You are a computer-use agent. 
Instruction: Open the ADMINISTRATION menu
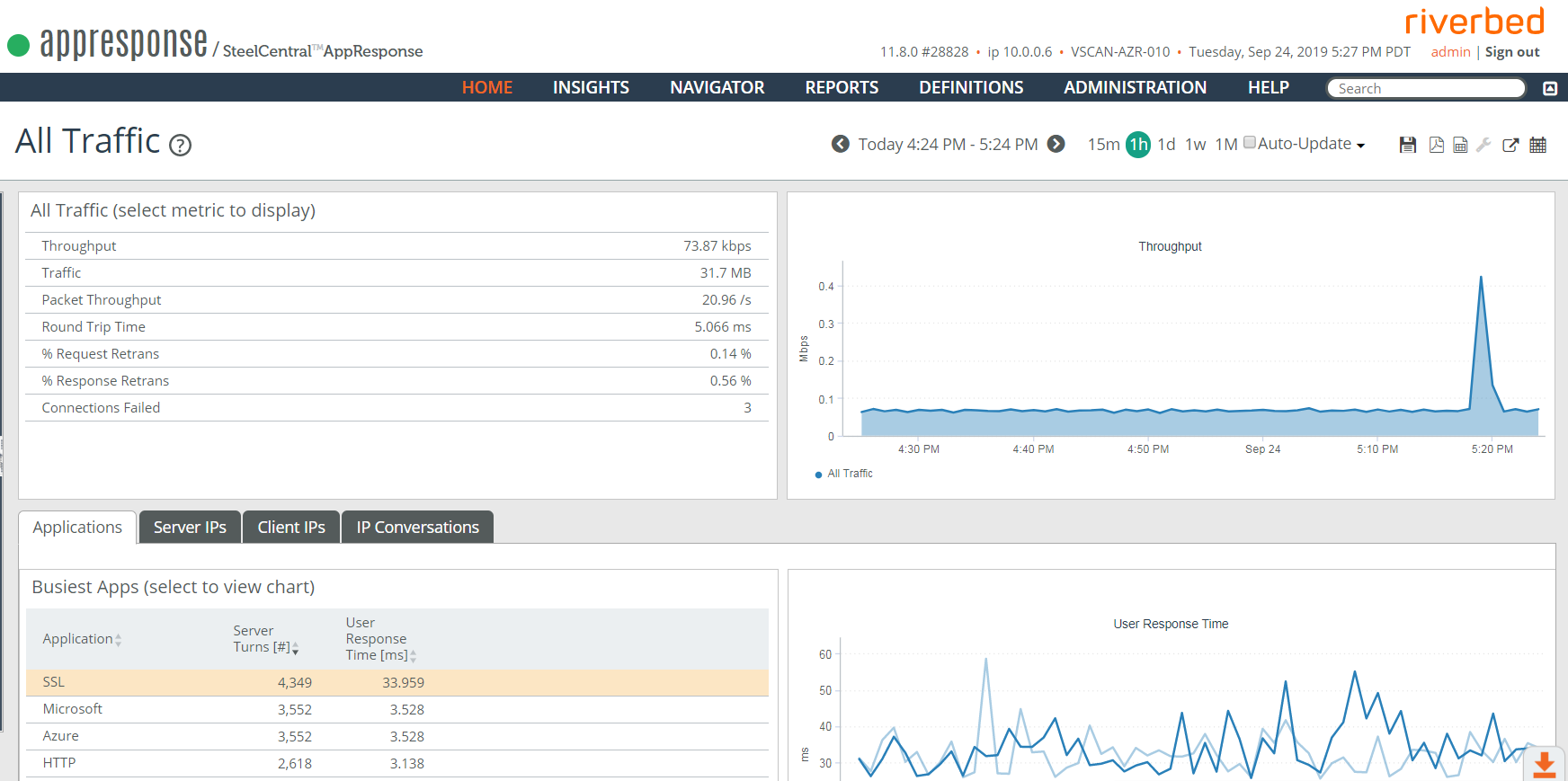pyautogui.click(x=1135, y=87)
